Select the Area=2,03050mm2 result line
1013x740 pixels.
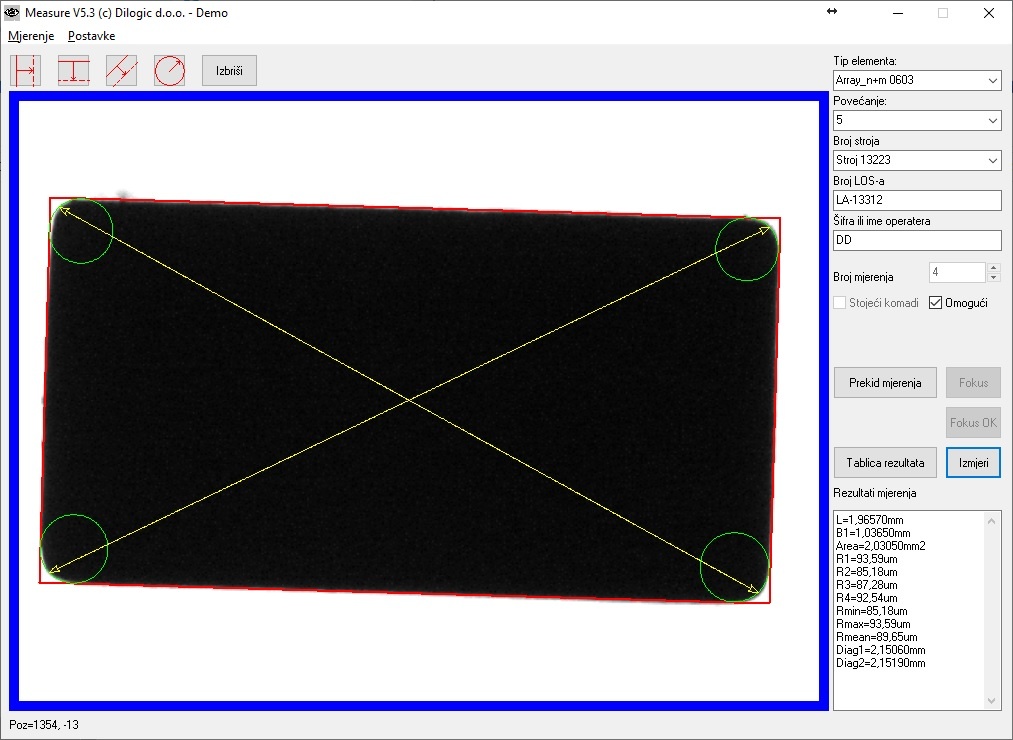881,546
